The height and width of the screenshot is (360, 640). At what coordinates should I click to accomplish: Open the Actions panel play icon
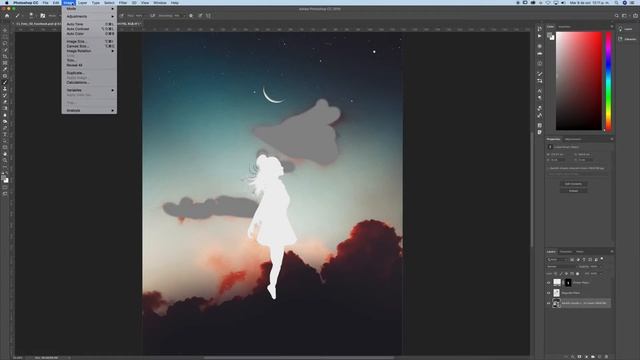pos(540,36)
